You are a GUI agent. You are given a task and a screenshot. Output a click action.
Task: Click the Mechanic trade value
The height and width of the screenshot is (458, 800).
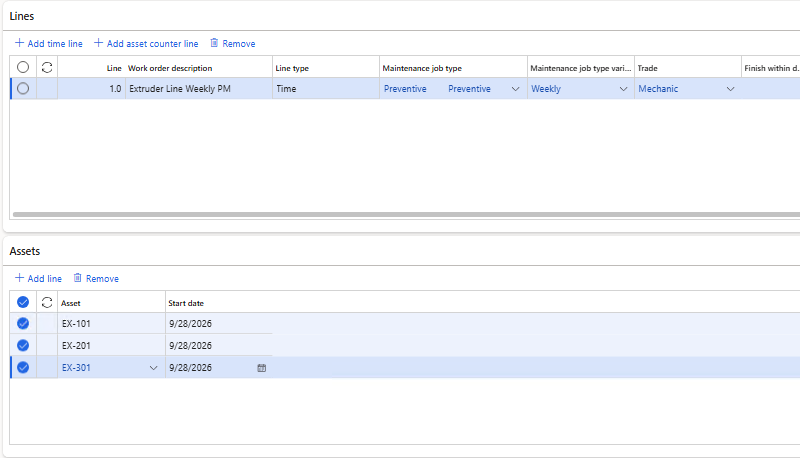[658, 89]
